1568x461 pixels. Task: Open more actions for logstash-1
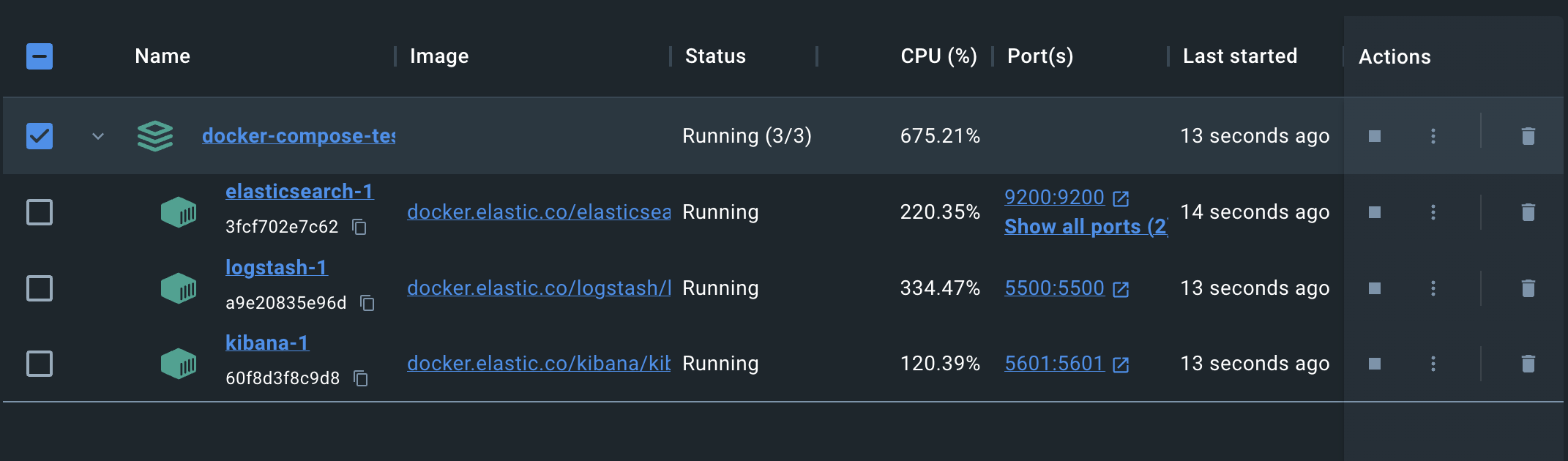click(1433, 288)
